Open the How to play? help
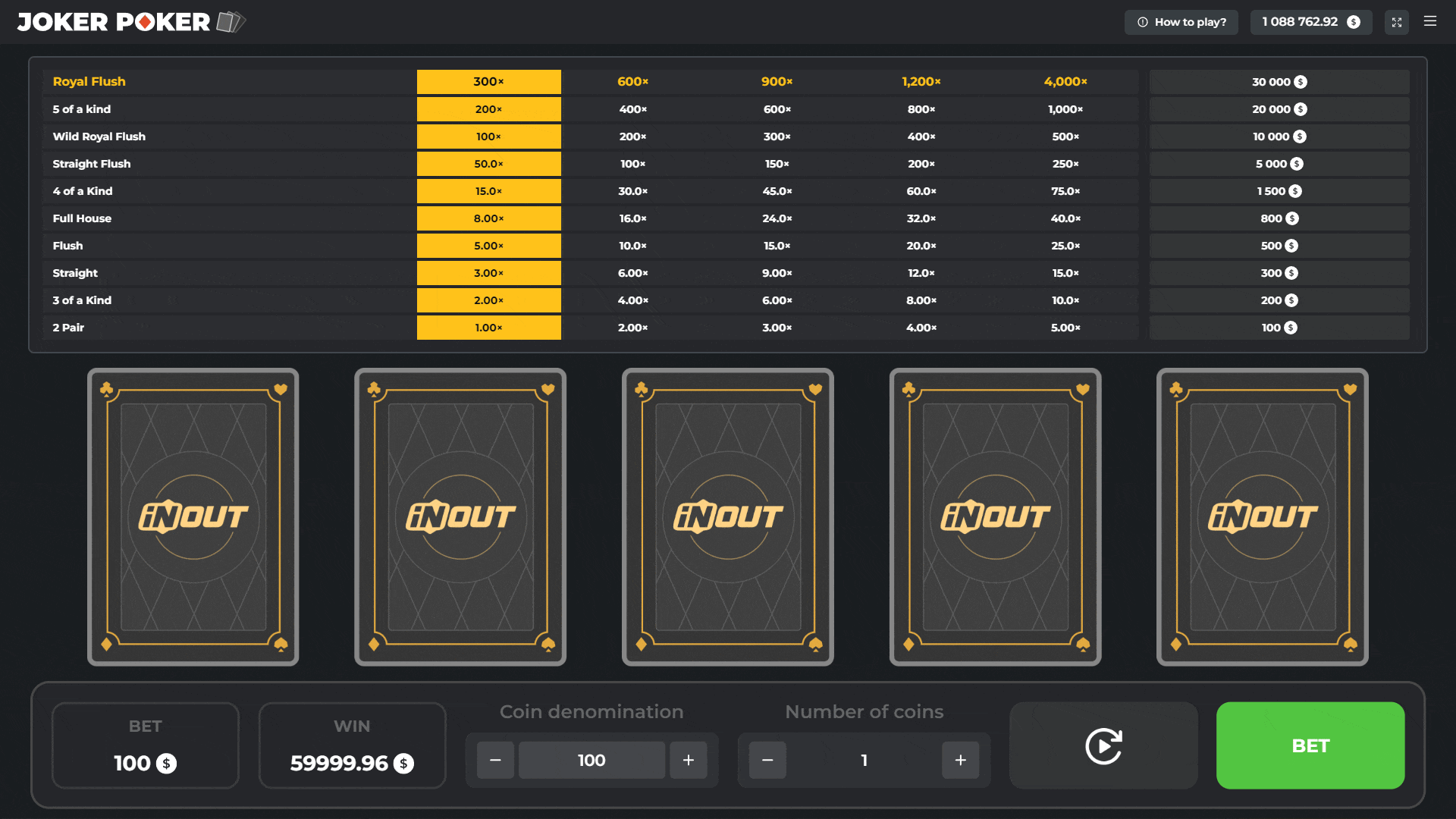Viewport: 1456px width, 819px height. click(x=1181, y=22)
